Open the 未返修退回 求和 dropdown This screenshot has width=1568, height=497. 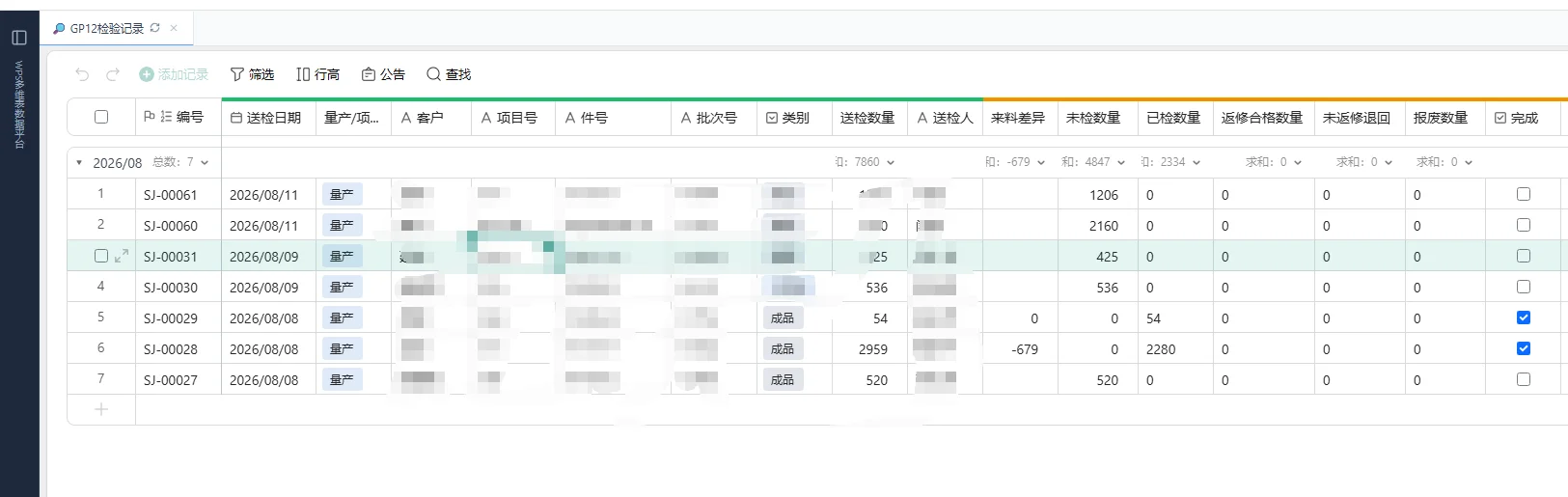pyautogui.click(x=1364, y=162)
